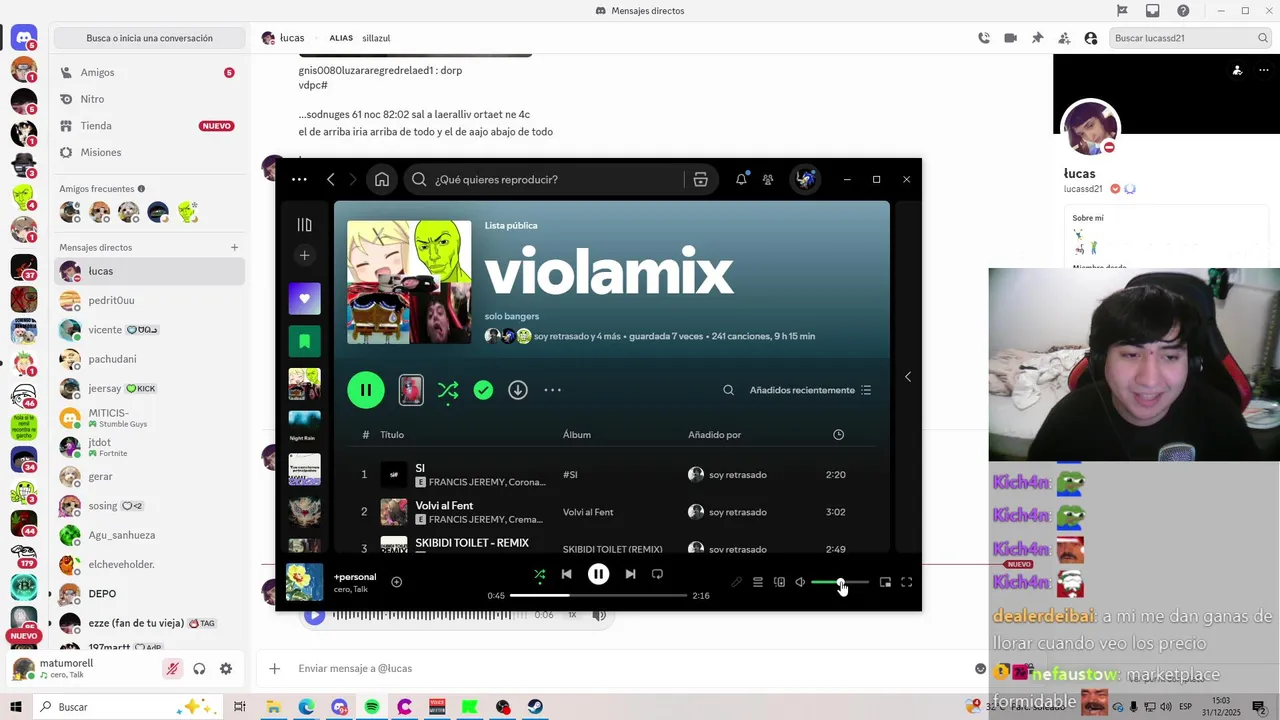Screen dimensions: 1280x720
Task: Open Spotify mini player
Action: [x=885, y=582]
